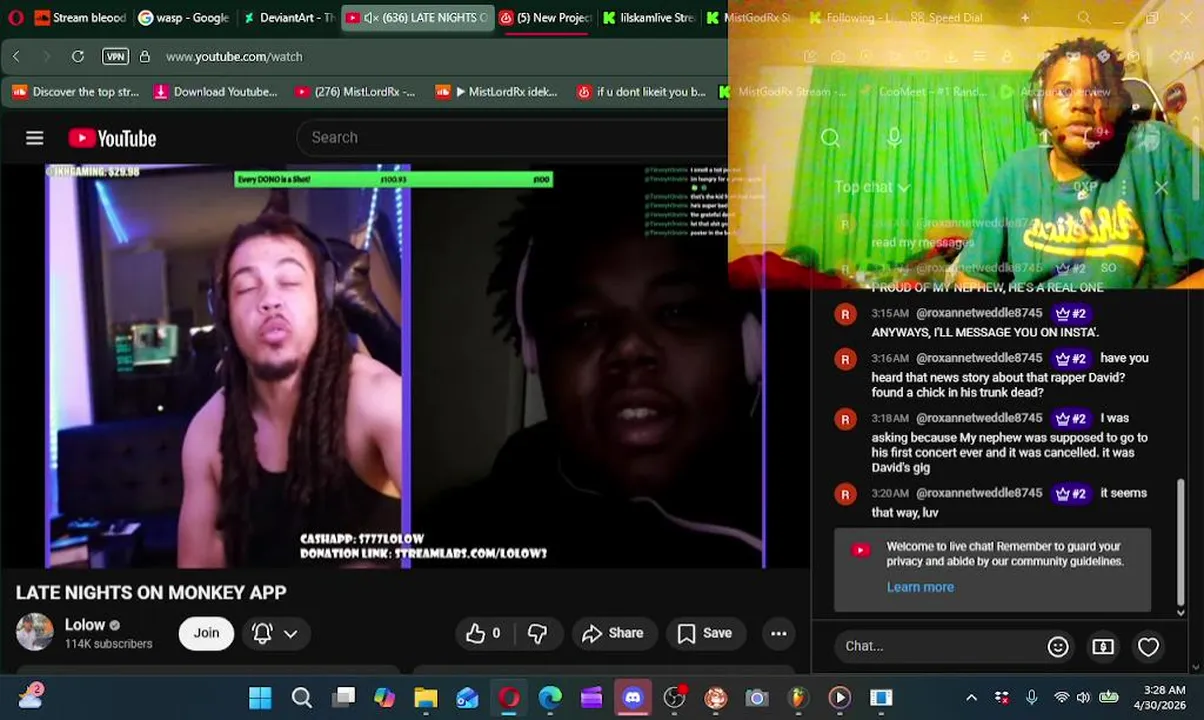Open the '(276) MistLordRx' bookmark

click(355, 91)
